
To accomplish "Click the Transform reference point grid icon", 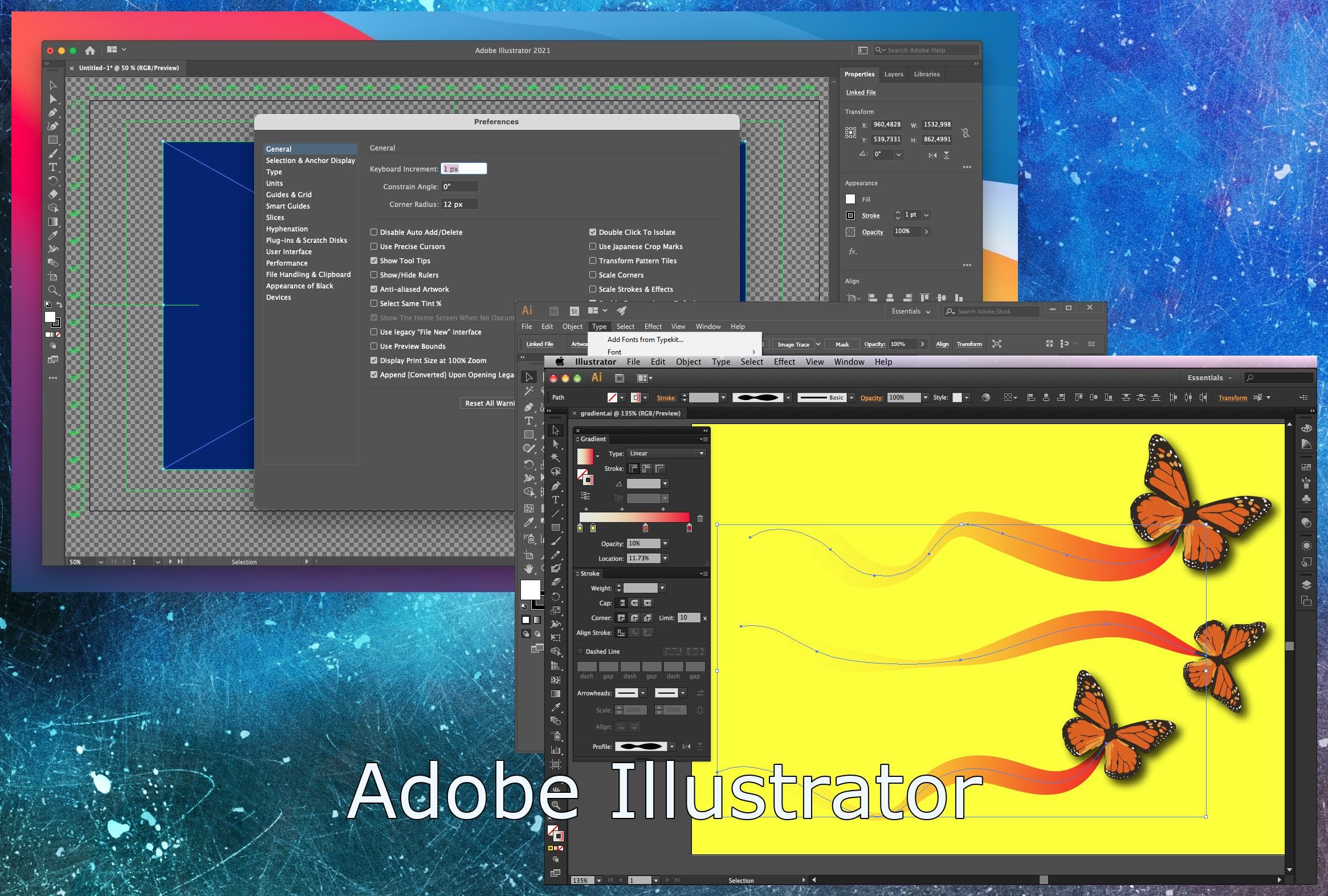I will [850, 133].
